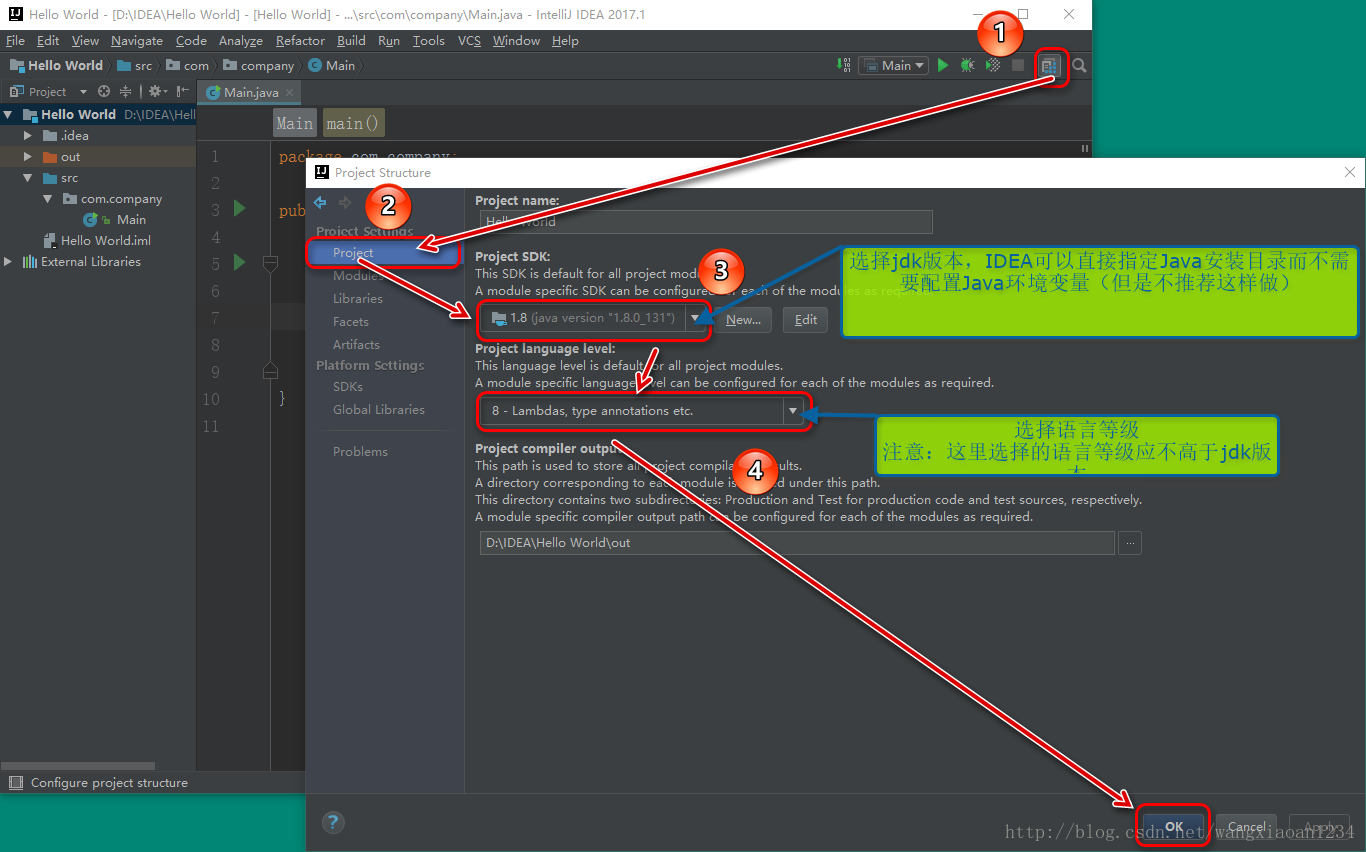
Task: Open Project pane gear settings
Action: (157, 91)
